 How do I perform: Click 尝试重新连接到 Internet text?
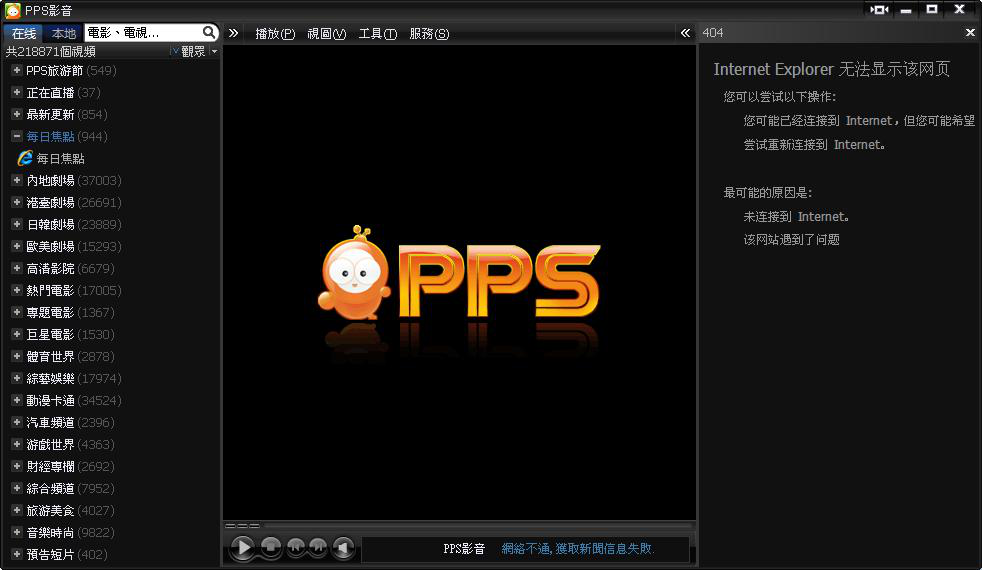click(x=814, y=145)
